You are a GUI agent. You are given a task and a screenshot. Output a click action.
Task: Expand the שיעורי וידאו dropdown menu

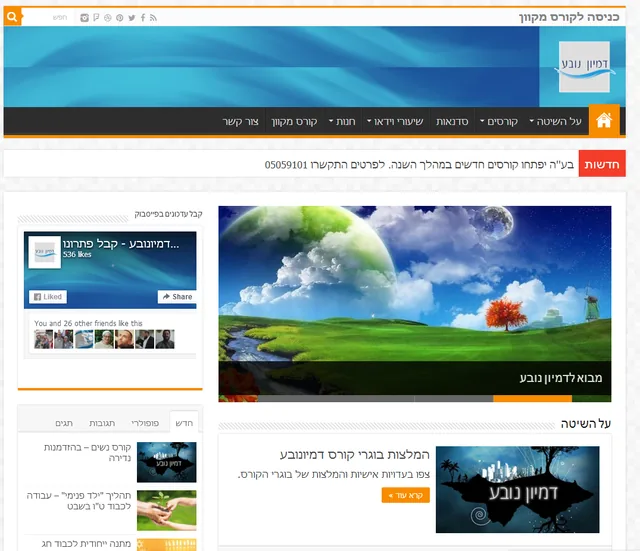(x=395, y=121)
